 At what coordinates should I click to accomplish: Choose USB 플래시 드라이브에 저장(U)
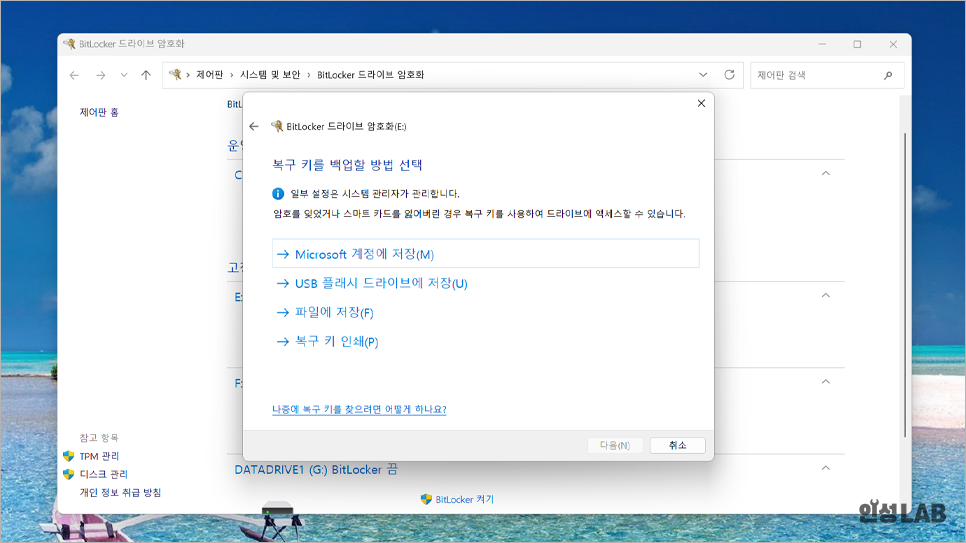[x=372, y=284]
